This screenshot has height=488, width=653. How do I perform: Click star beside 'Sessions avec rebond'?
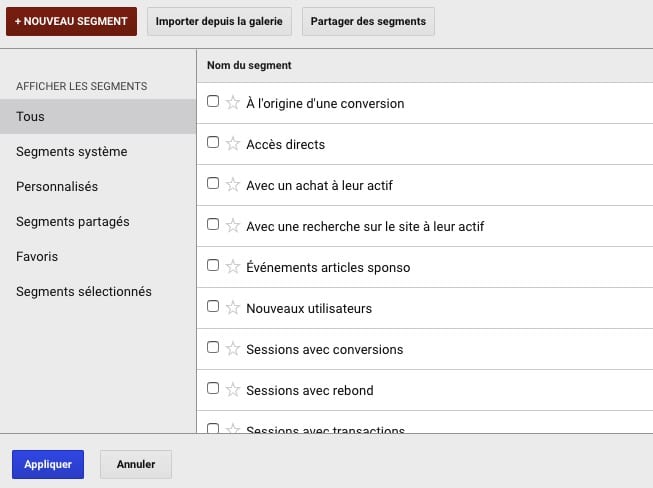coord(233,389)
